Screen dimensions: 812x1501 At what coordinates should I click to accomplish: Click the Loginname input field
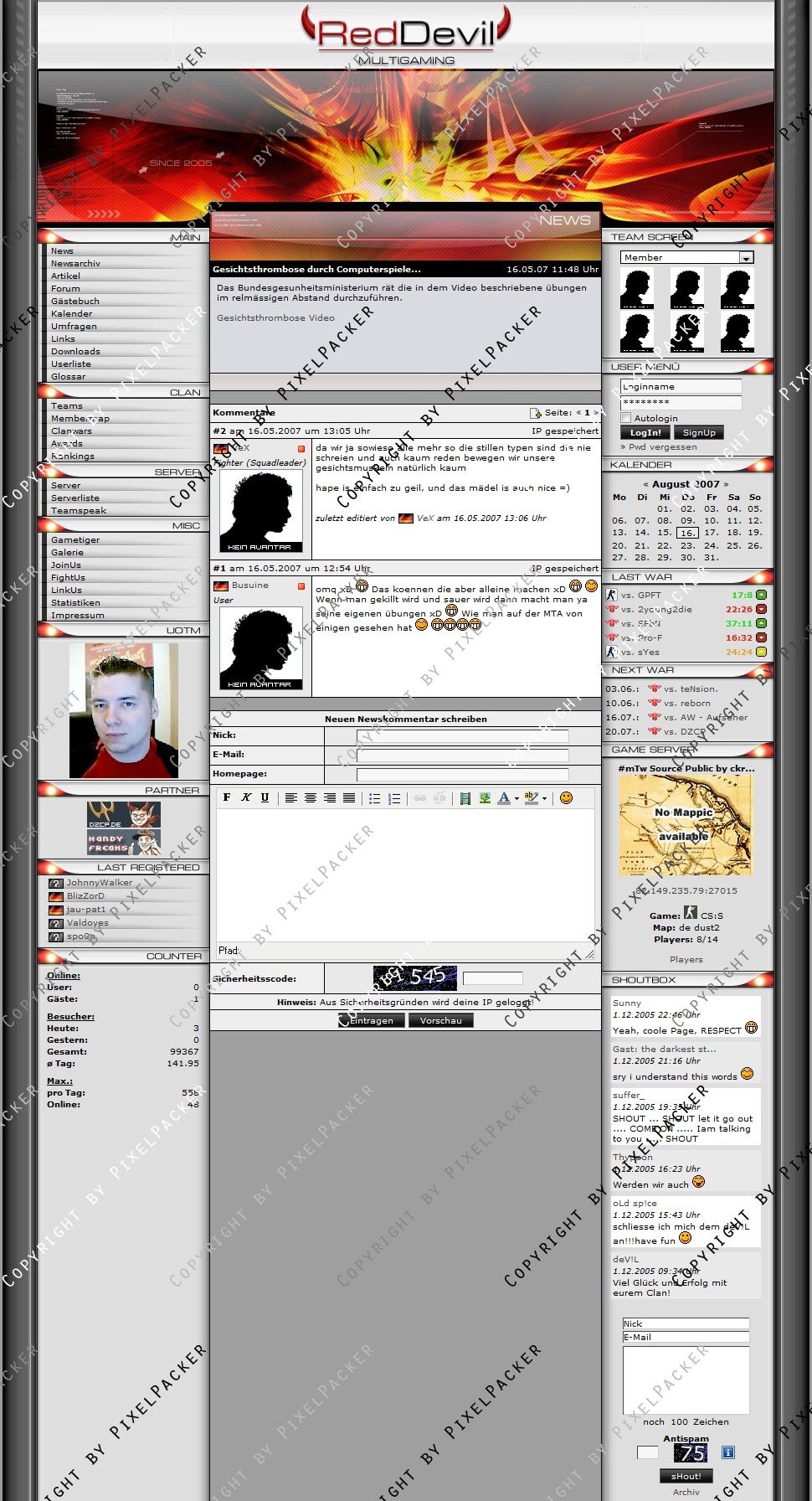click(681, 386)
